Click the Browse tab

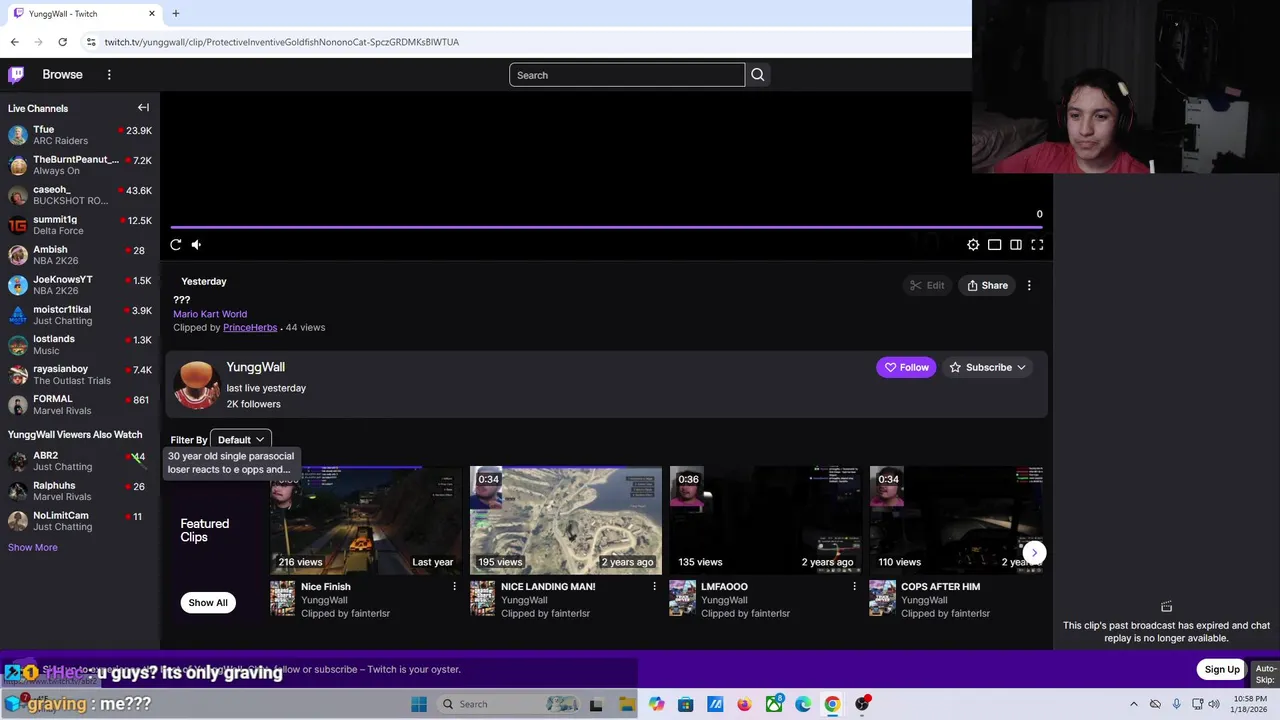[62, 74]
